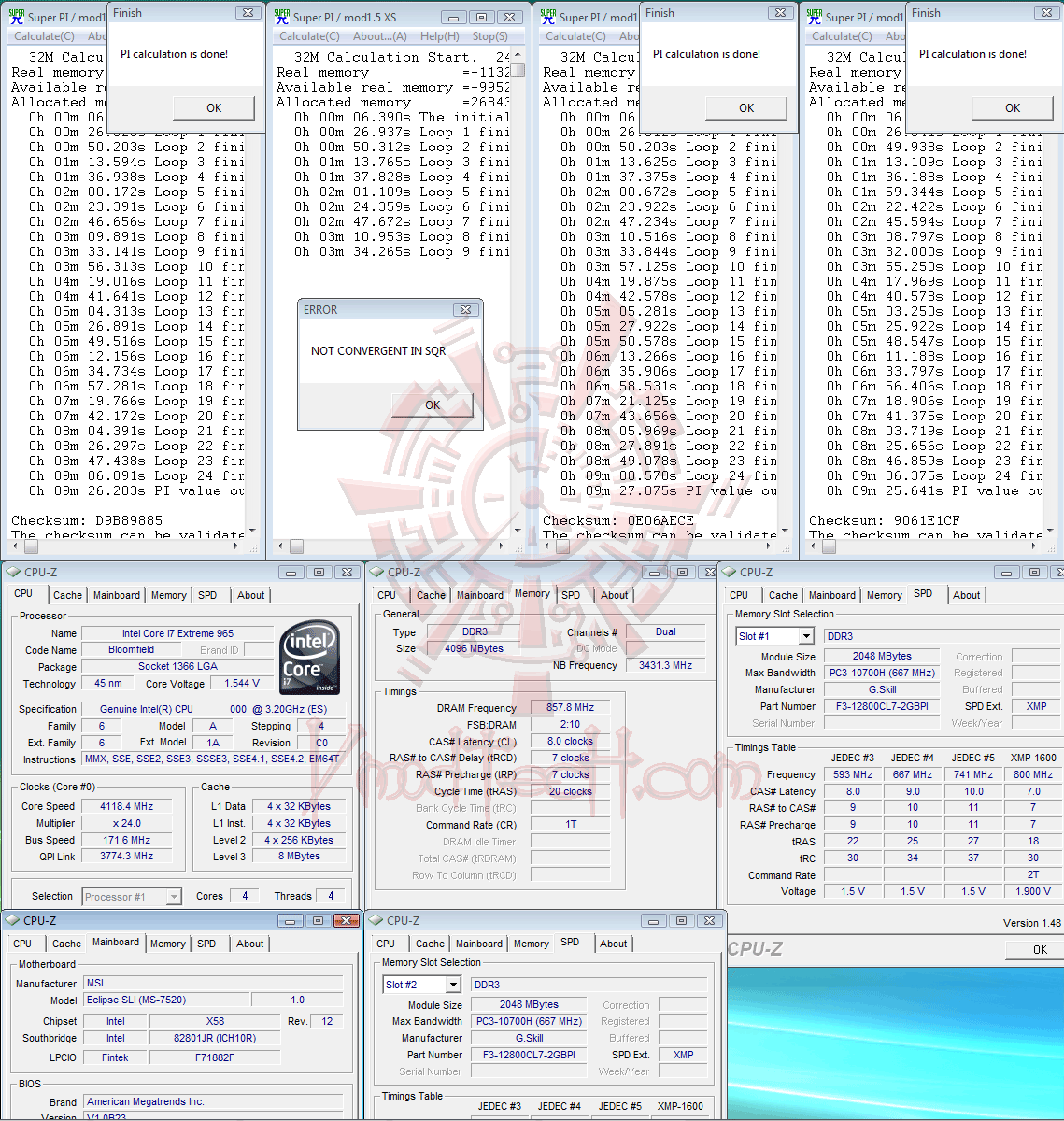The height and width of the screenshot is (1121, 1064).
Task: Open Calculate(C) menu in Super PI mod1.5 XS window
Action: point(309,36)
